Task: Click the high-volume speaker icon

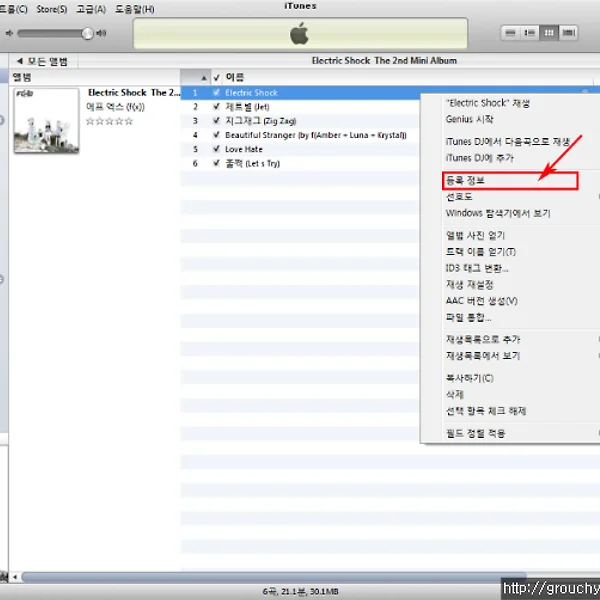Action: [x=101, y=33]
